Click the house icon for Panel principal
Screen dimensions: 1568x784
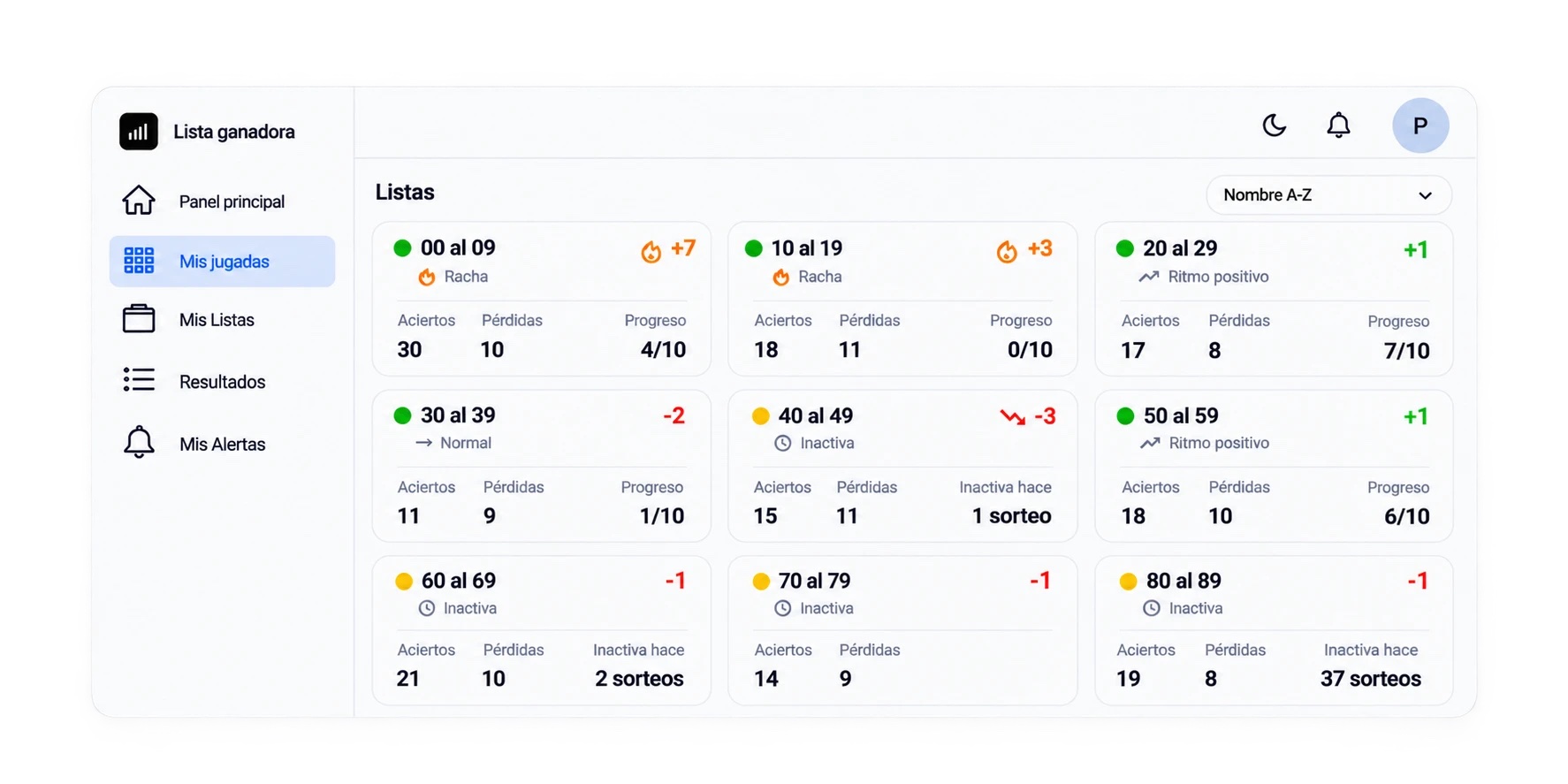[139, 201]
